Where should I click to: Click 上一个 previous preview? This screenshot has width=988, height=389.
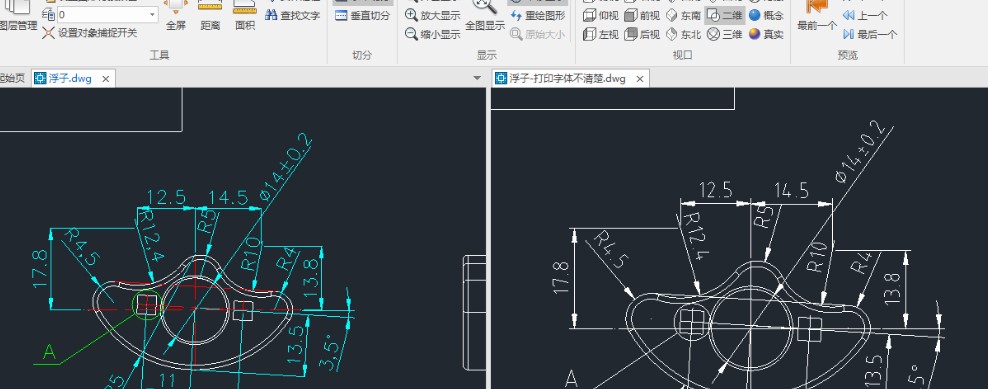(864, 16)
